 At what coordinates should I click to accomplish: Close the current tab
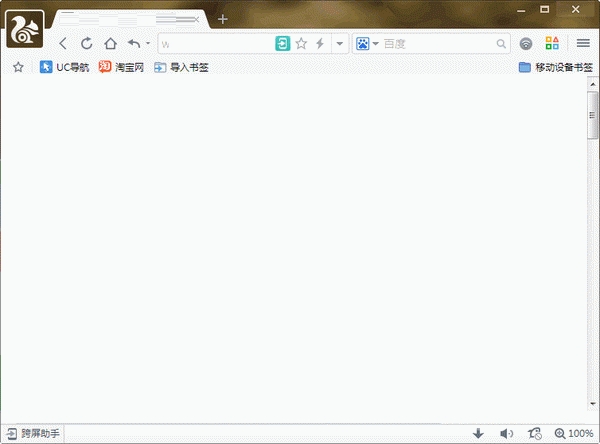[x=197, y=19]
